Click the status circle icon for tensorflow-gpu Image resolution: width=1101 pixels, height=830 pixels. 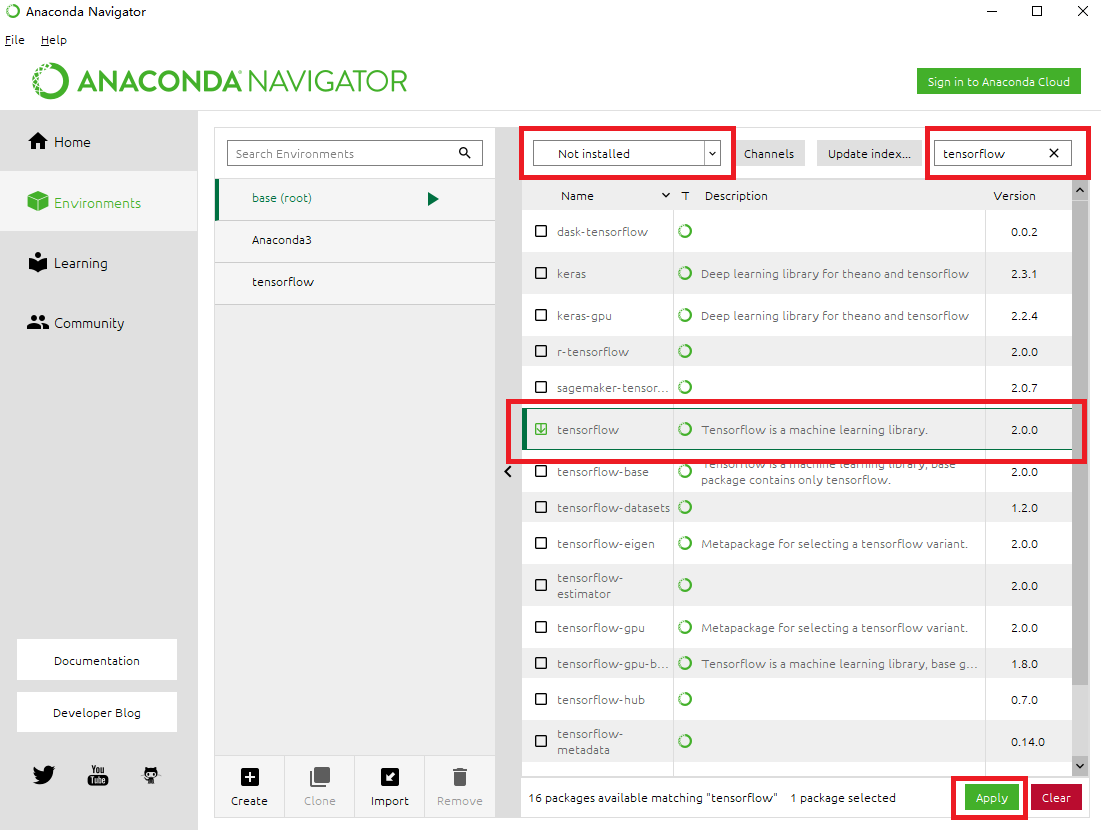685,627
